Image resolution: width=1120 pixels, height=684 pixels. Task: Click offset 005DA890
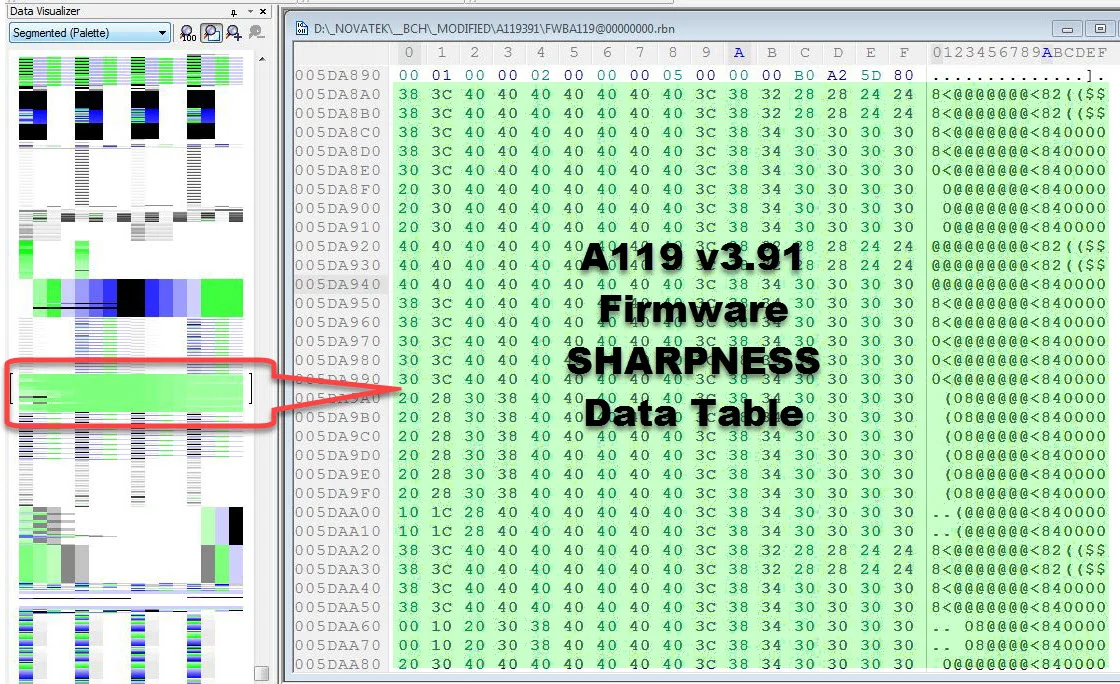pos(338,75)
